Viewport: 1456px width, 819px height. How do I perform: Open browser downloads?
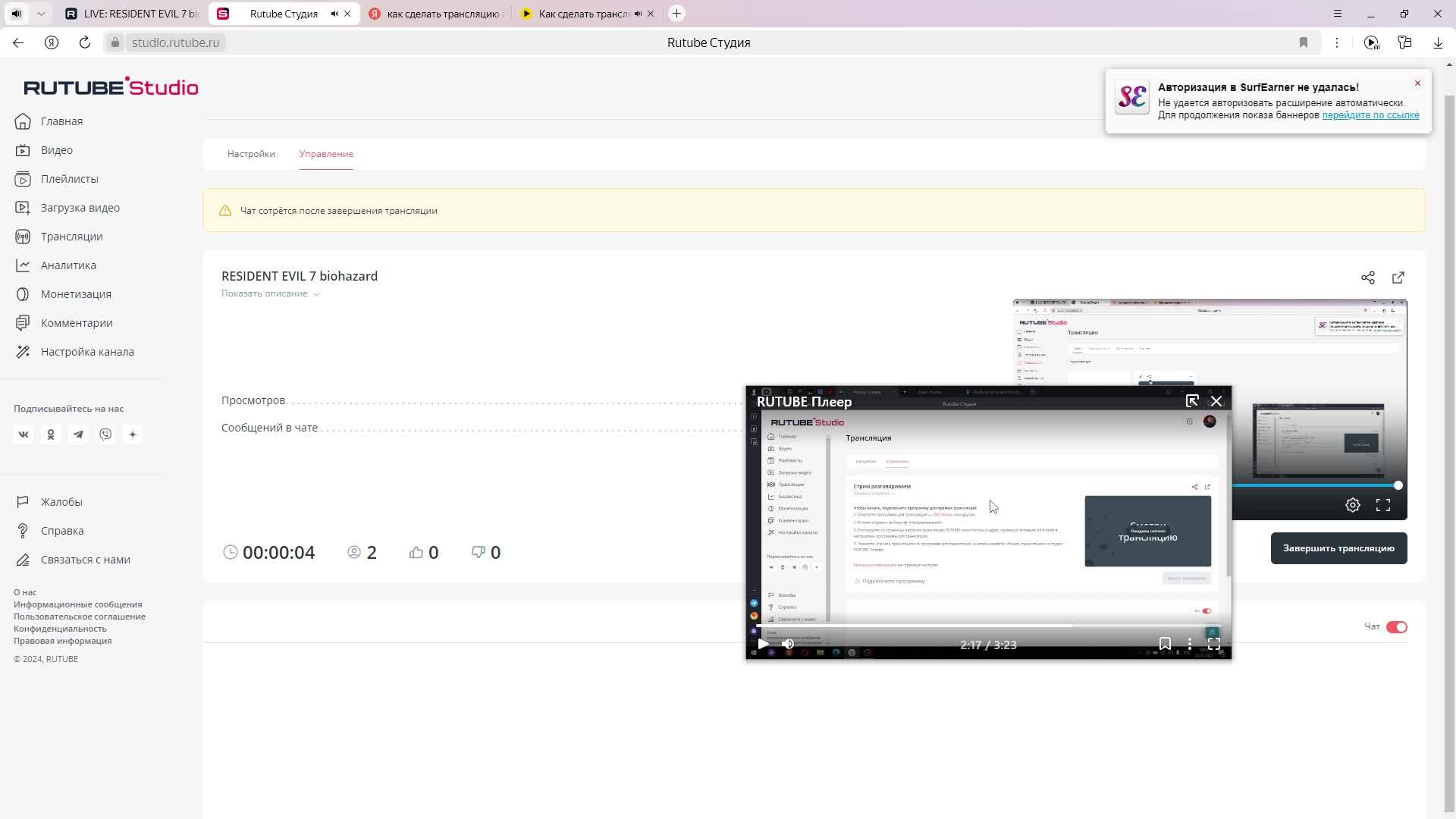click(1438, 42)
